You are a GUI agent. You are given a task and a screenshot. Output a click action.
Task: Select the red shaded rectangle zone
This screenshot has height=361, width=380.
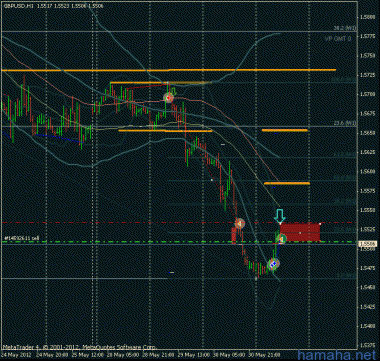[300, 232]
